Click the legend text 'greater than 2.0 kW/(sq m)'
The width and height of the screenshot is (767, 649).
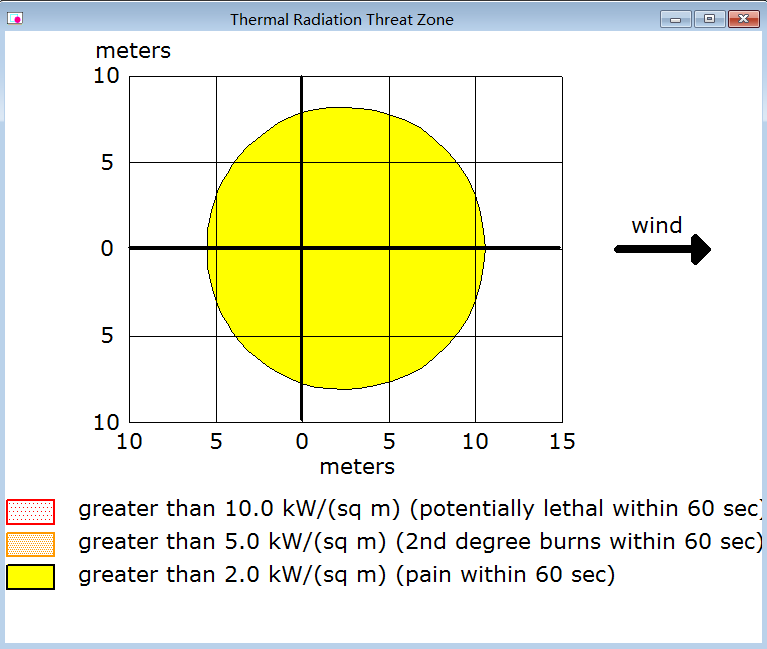(232, 575)
